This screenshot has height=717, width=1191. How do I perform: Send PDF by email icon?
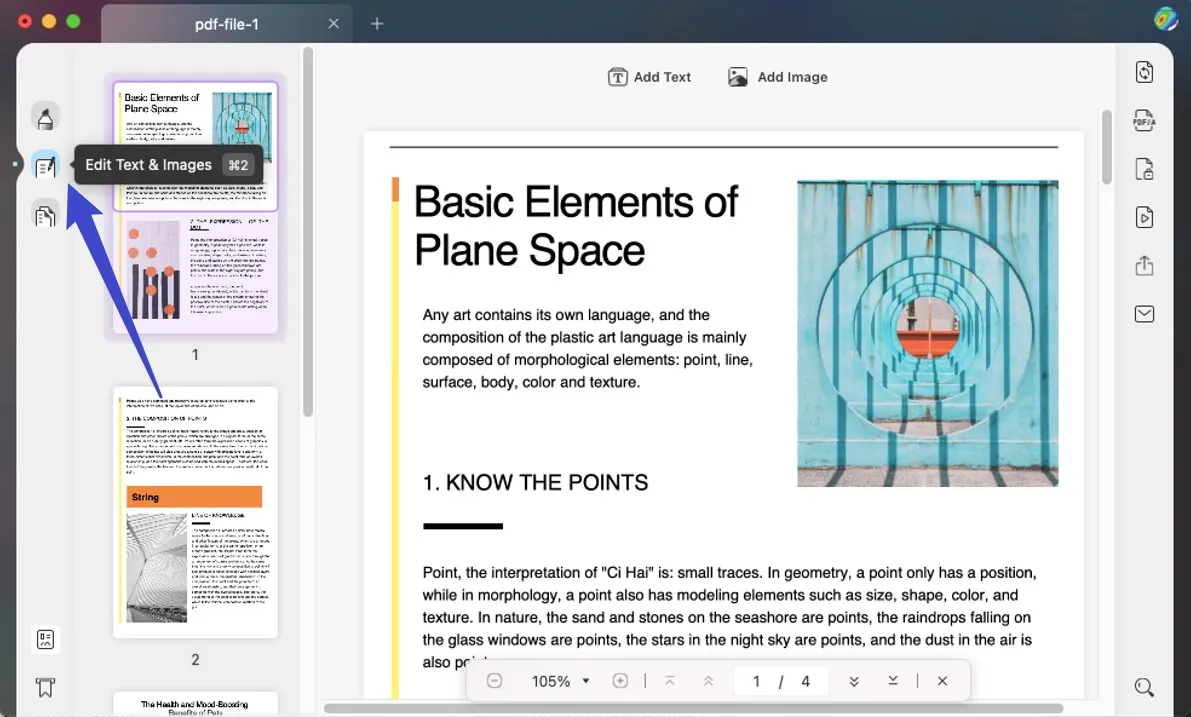click(x=1144, y=314)
